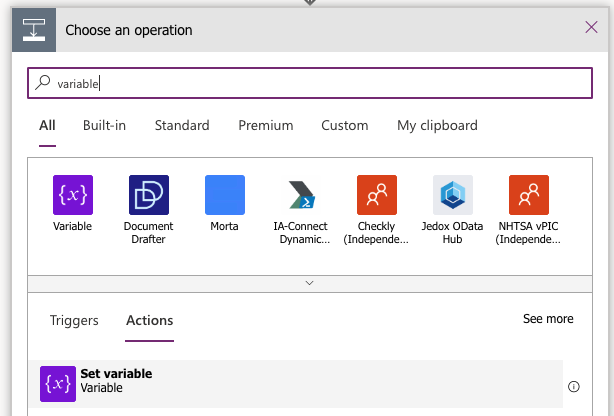Select the IA-Connect Dynamic connector

click(301, 195)
